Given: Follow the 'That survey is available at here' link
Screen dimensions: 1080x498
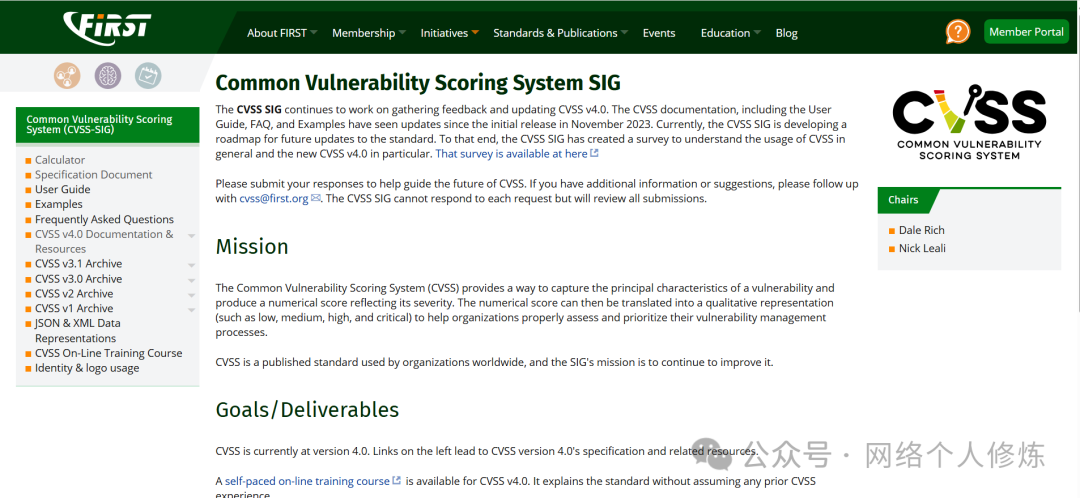Looking at the screenshot, I should pos(511,154).
